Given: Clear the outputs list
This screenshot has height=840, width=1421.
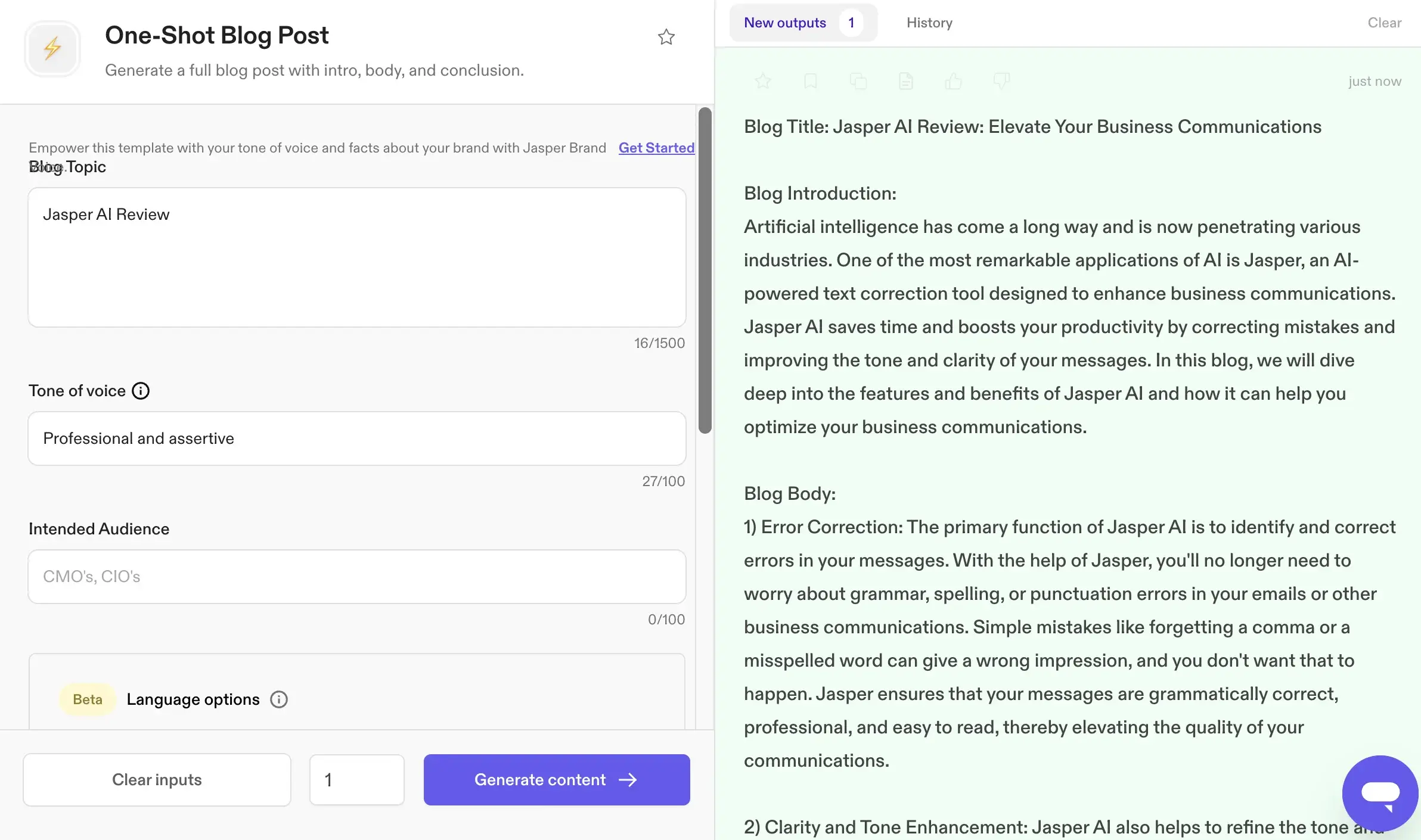Looking at the screenshot, I should [x=1384, y=23].
